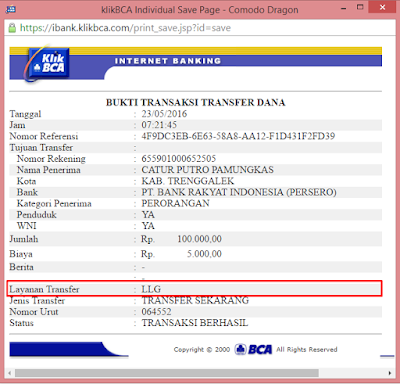The height and width of the screenshot is (384, 400).
Task: Click the Penduduk label
Action: tap(36, 215)
